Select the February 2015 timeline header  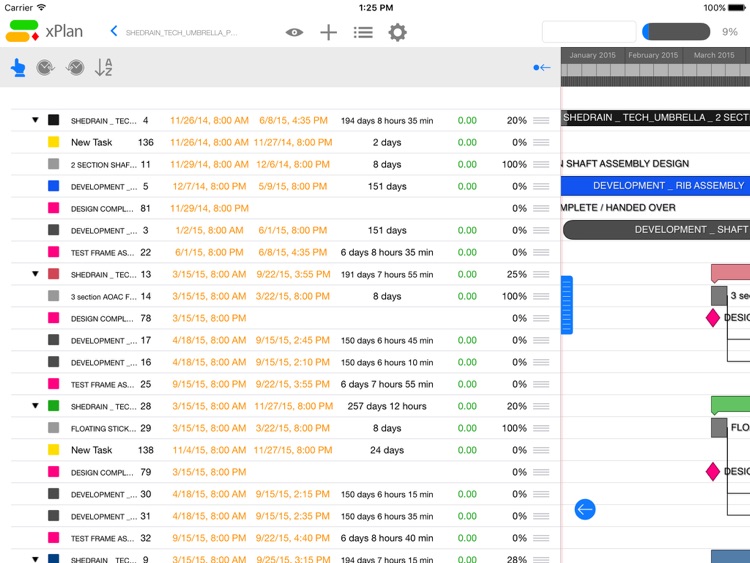tap(653, 55)
